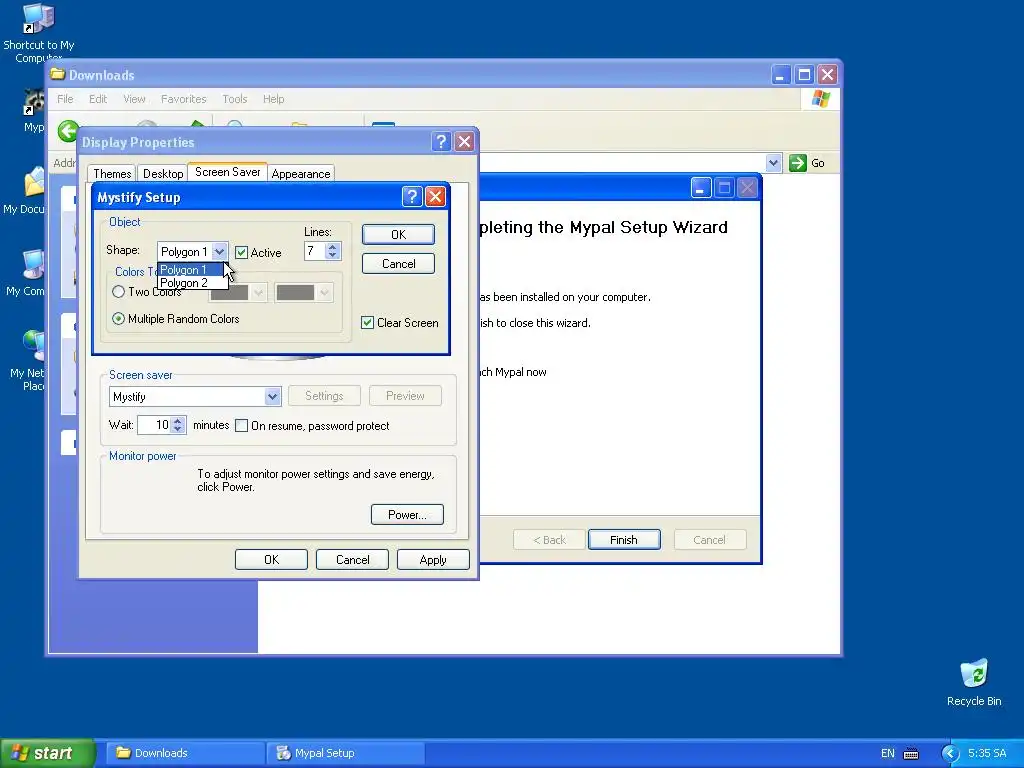The image size is (1024, 768).
Task: Click the EN language indicator
Action: tap(888, 753)
